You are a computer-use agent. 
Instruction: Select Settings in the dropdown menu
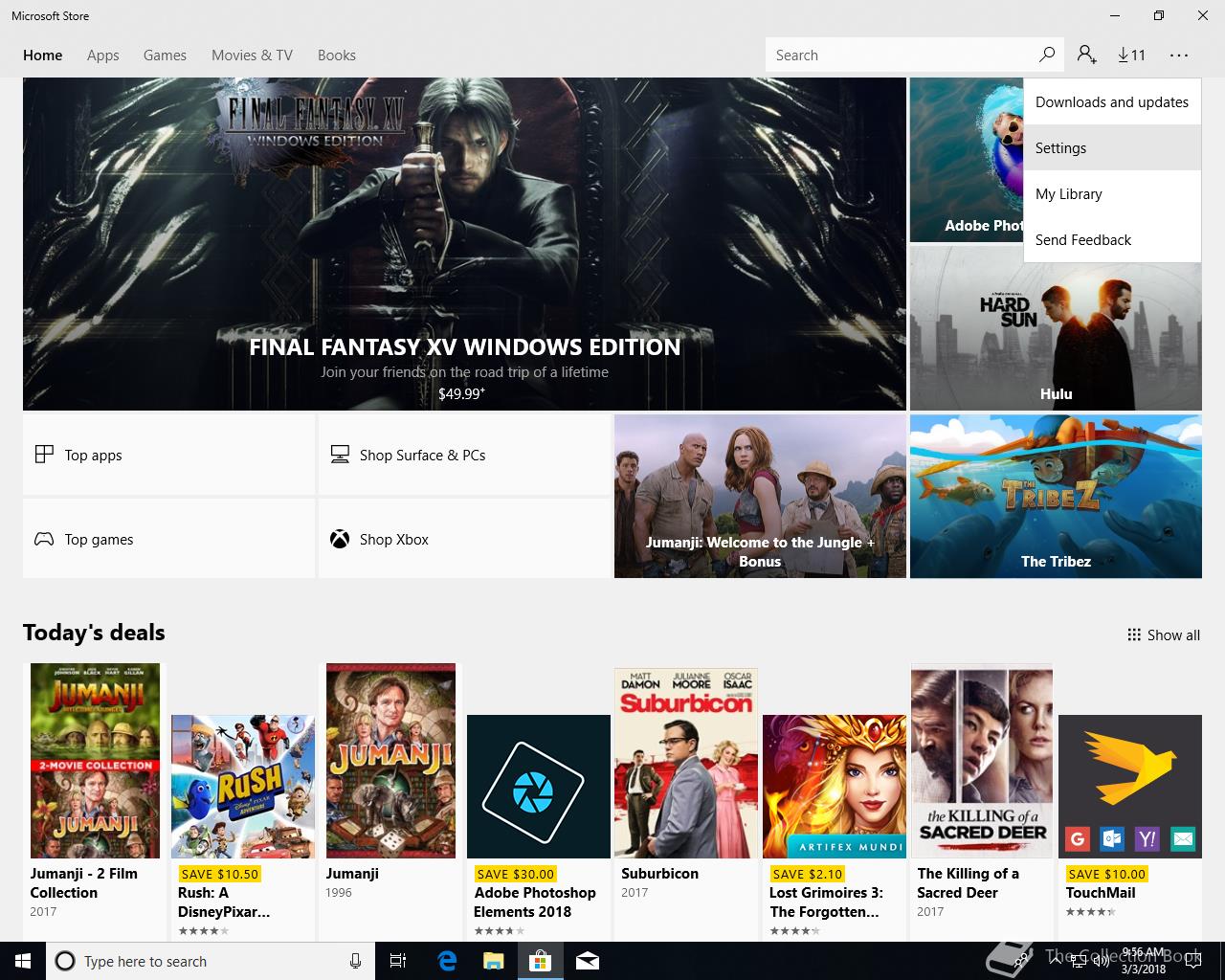pos(1112,147)
